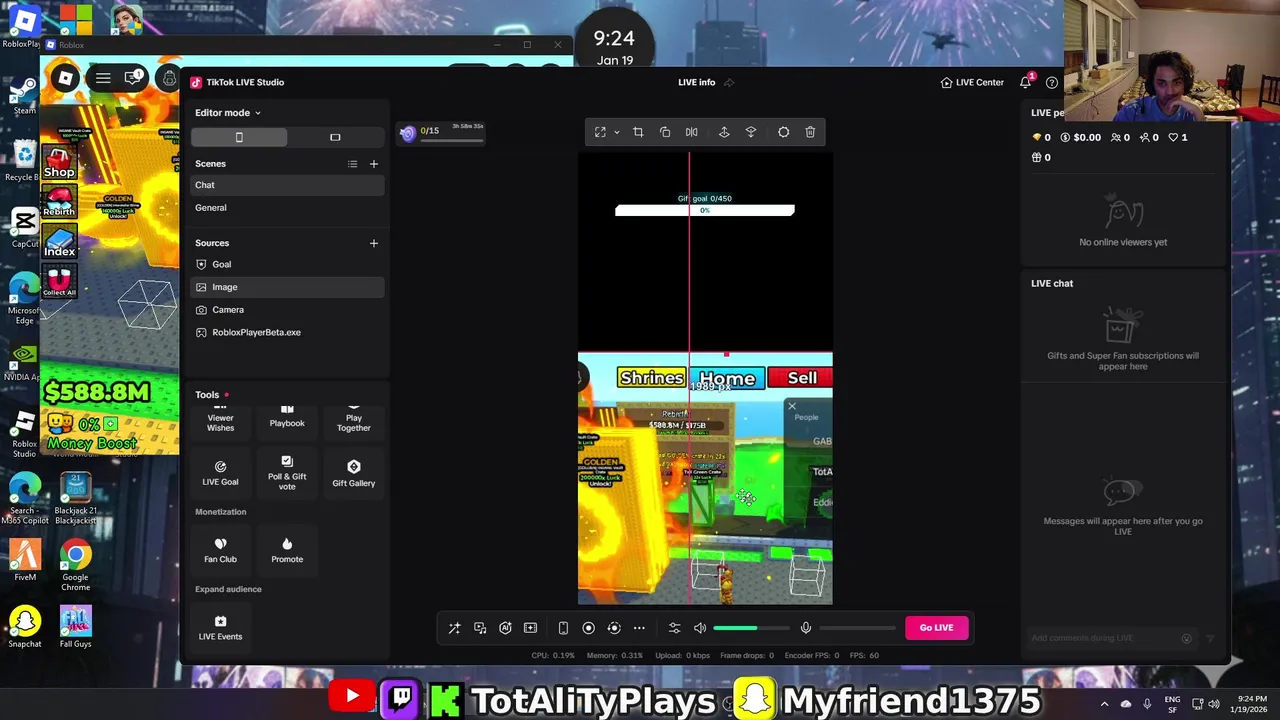This screenshot has height=720, width=1280.
Task: Open the LIVE Center
Action: tap(972, 82)
